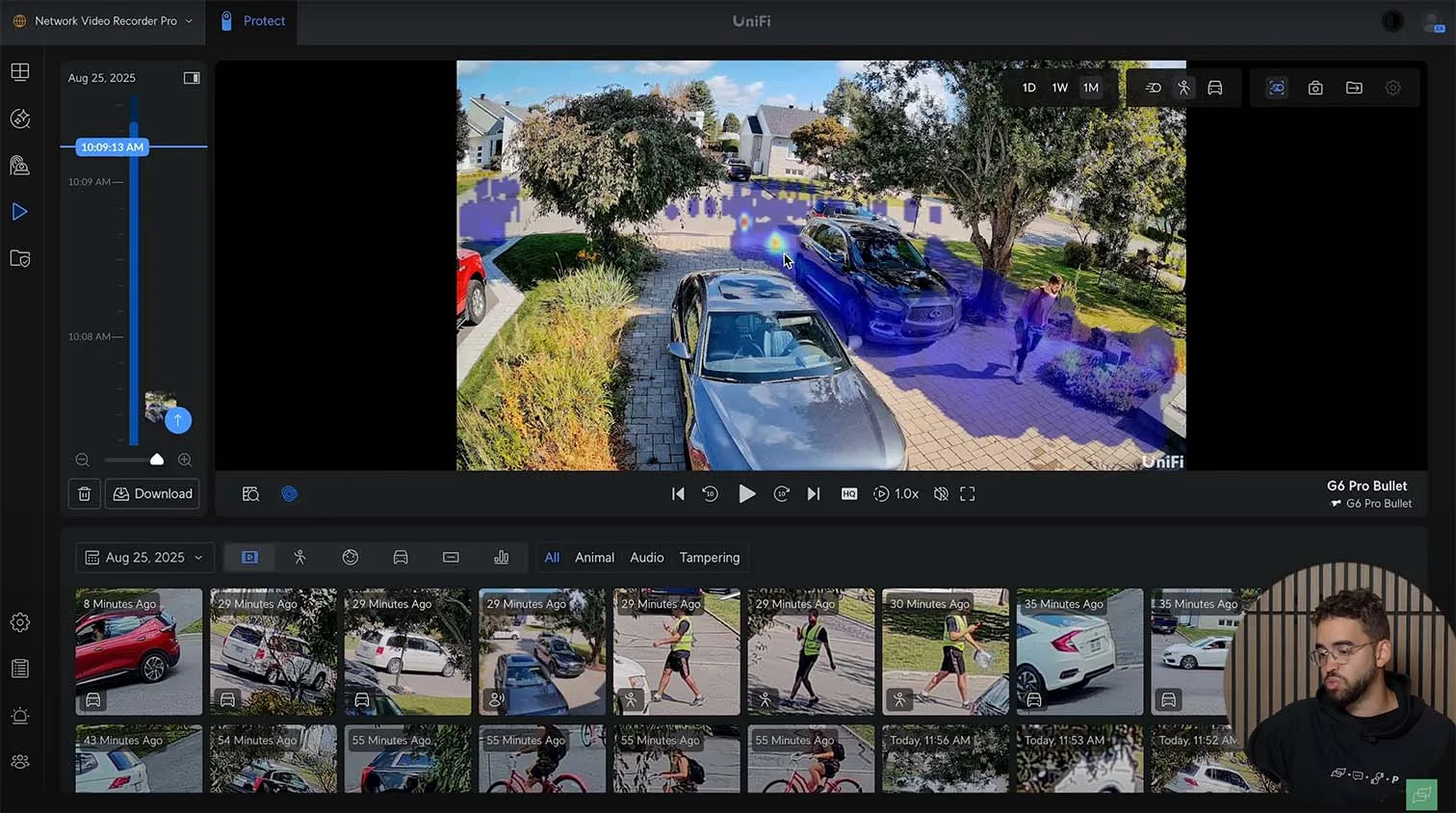
Task: Open the Today 11:56 AM event thumbnail
Action: tap(946, 759)
